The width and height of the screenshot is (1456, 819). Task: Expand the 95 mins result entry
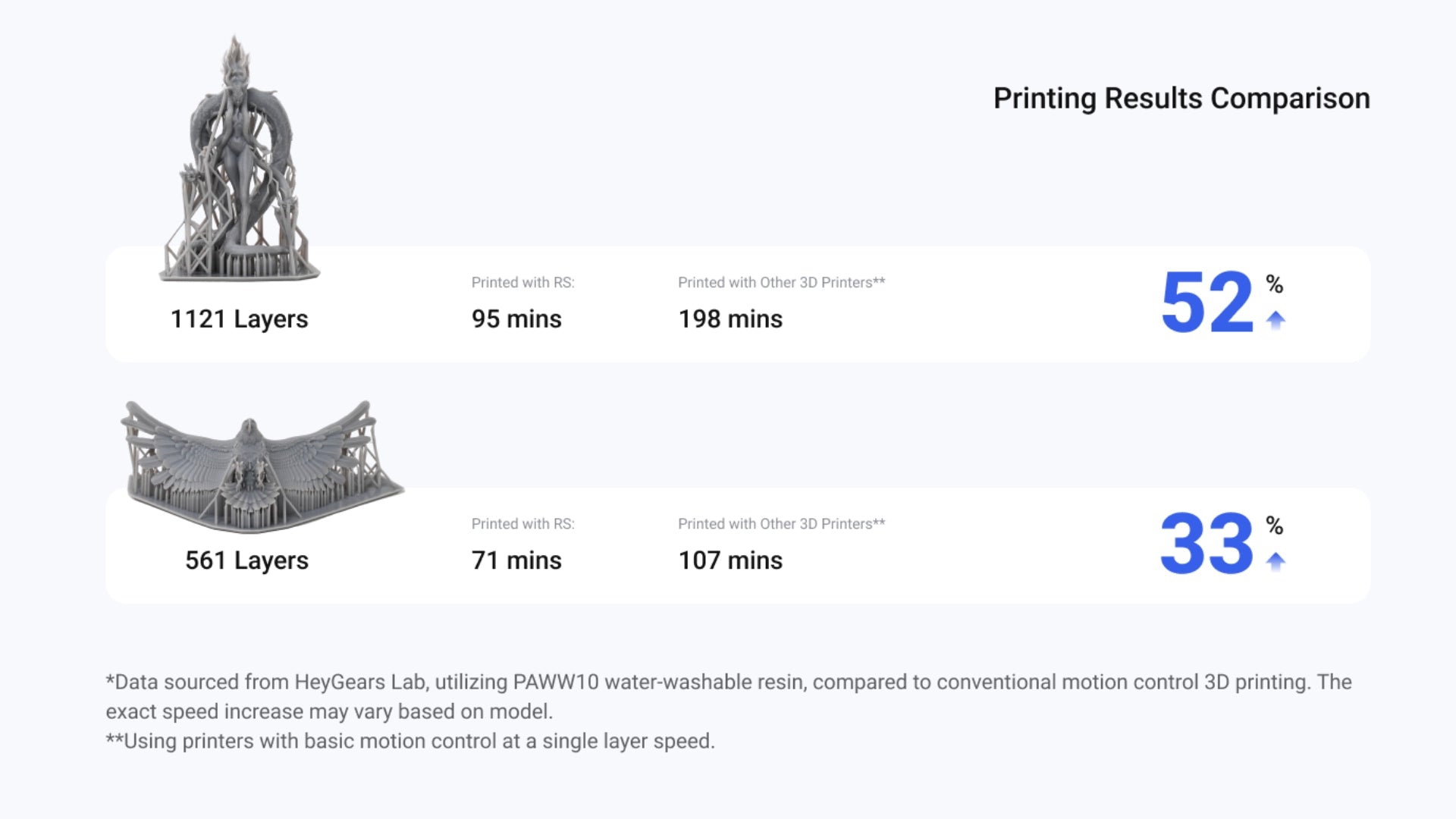pos(516,318)
